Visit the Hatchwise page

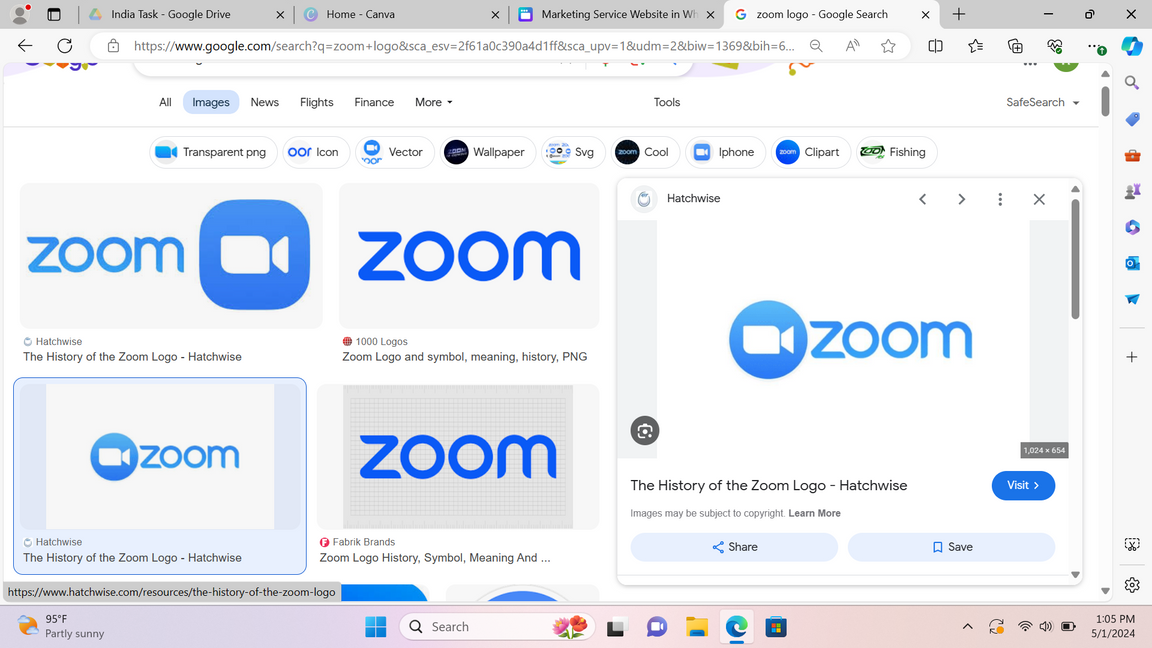(1023, 486)
